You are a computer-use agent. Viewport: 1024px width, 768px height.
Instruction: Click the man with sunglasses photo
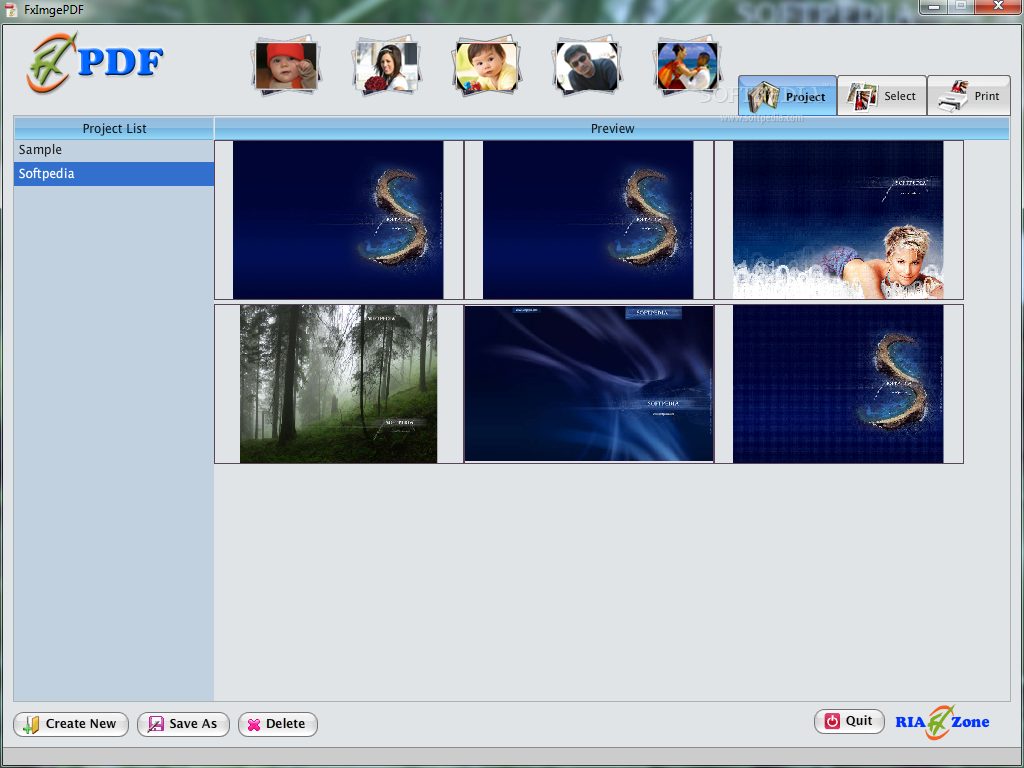tap(587, 66)
